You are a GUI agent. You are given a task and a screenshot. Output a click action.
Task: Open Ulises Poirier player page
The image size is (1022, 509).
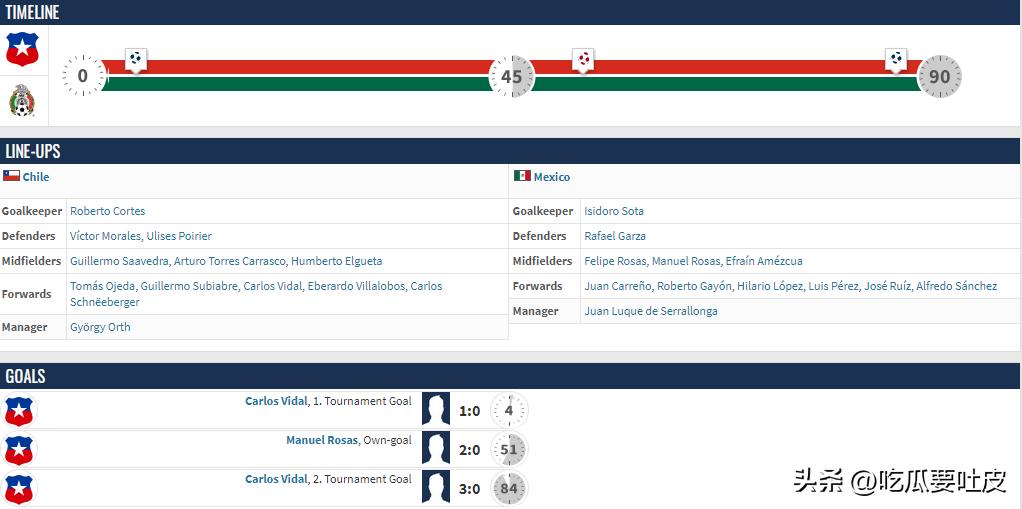(179, 236)
